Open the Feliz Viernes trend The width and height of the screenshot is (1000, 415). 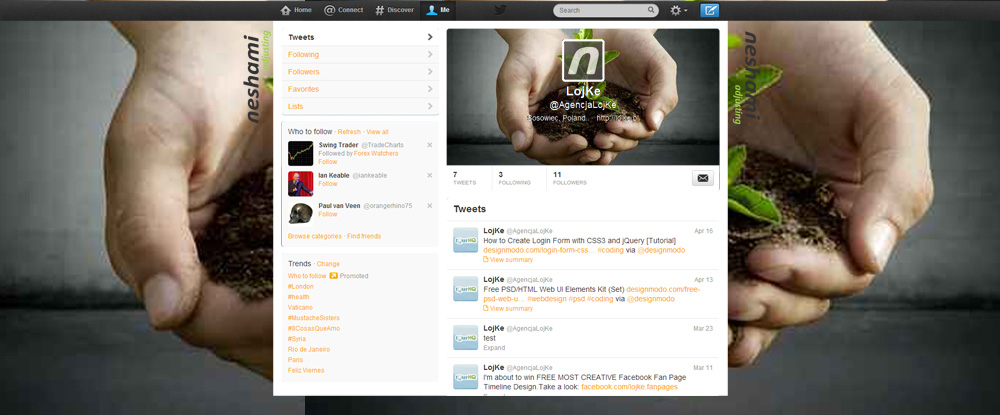tap(306, 370)
